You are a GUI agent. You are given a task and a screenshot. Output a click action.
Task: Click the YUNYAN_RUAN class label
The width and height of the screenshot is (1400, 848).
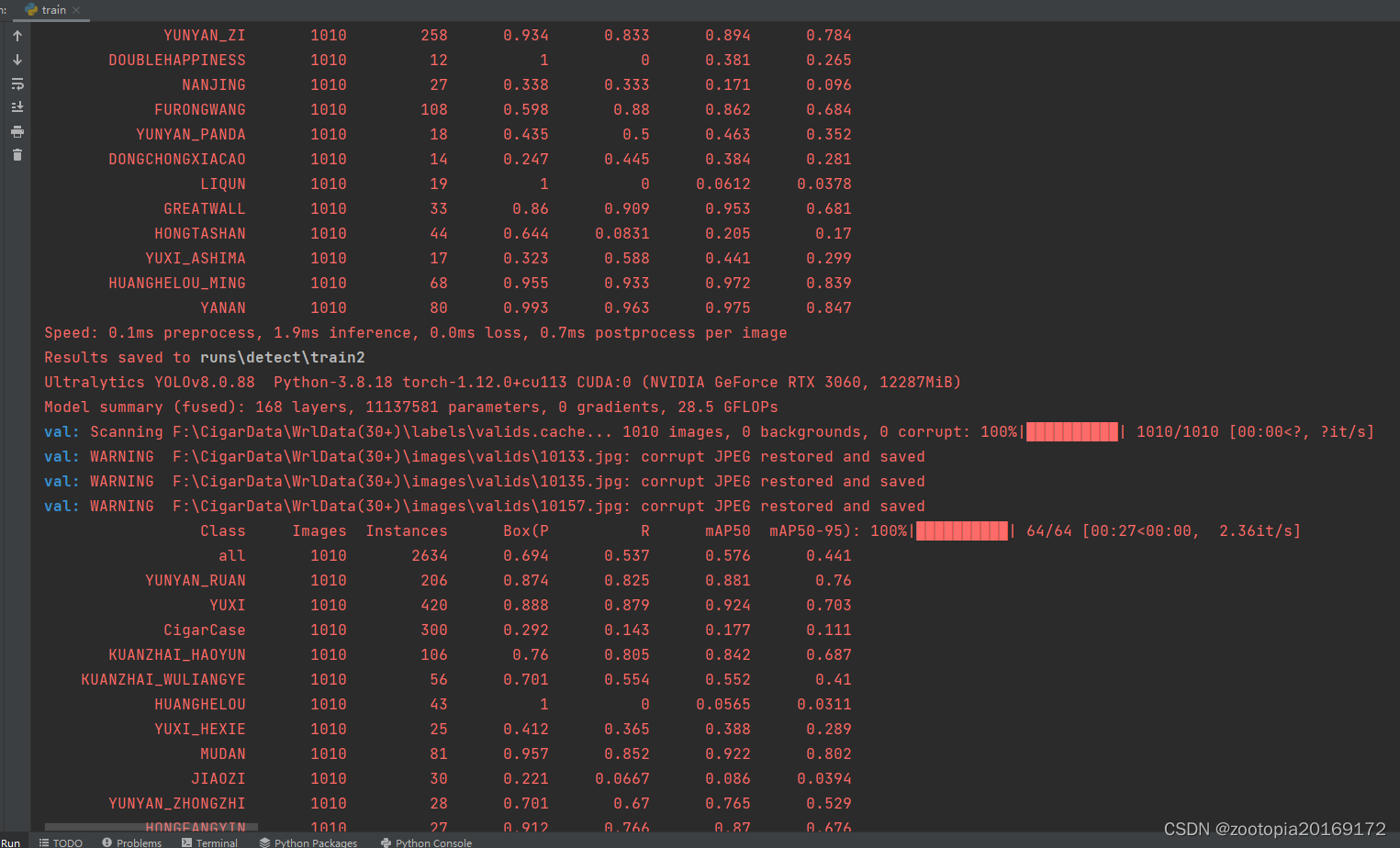[x=196, y=580]
